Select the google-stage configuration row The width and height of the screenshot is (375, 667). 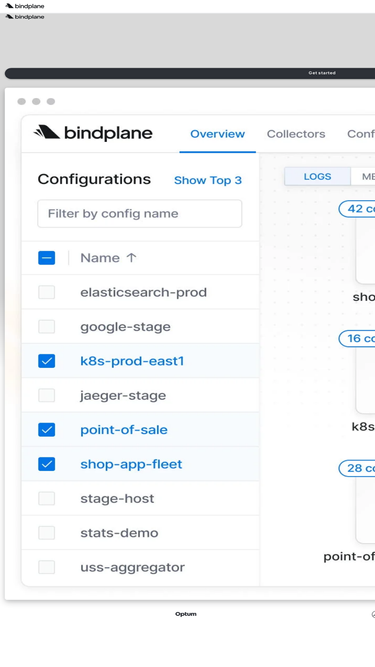pyautogui.click(x=140, y=327)
